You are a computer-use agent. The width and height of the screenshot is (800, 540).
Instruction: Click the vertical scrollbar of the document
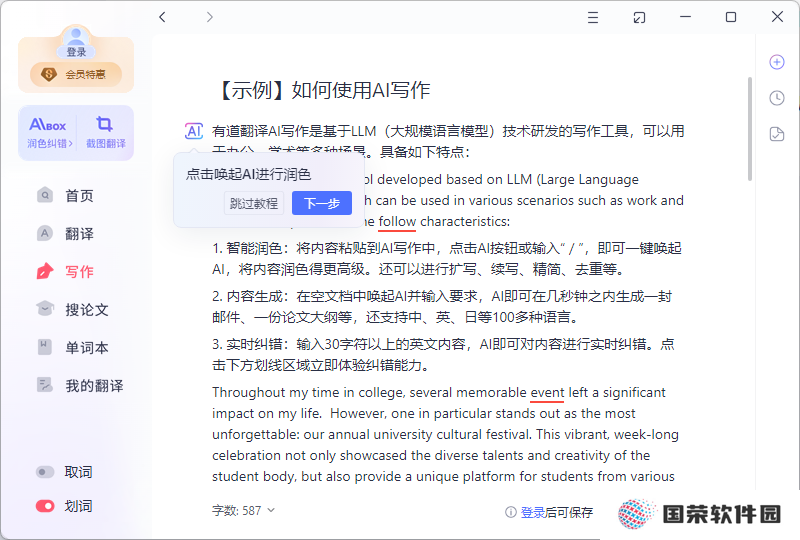point(749,129)
